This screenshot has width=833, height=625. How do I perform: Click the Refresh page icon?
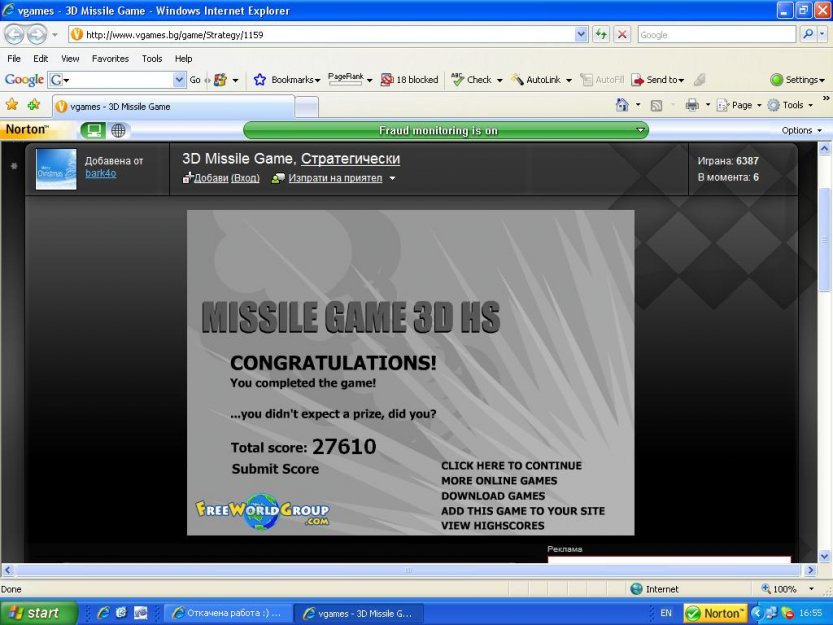pyautogui.click(x=601, y=34)
